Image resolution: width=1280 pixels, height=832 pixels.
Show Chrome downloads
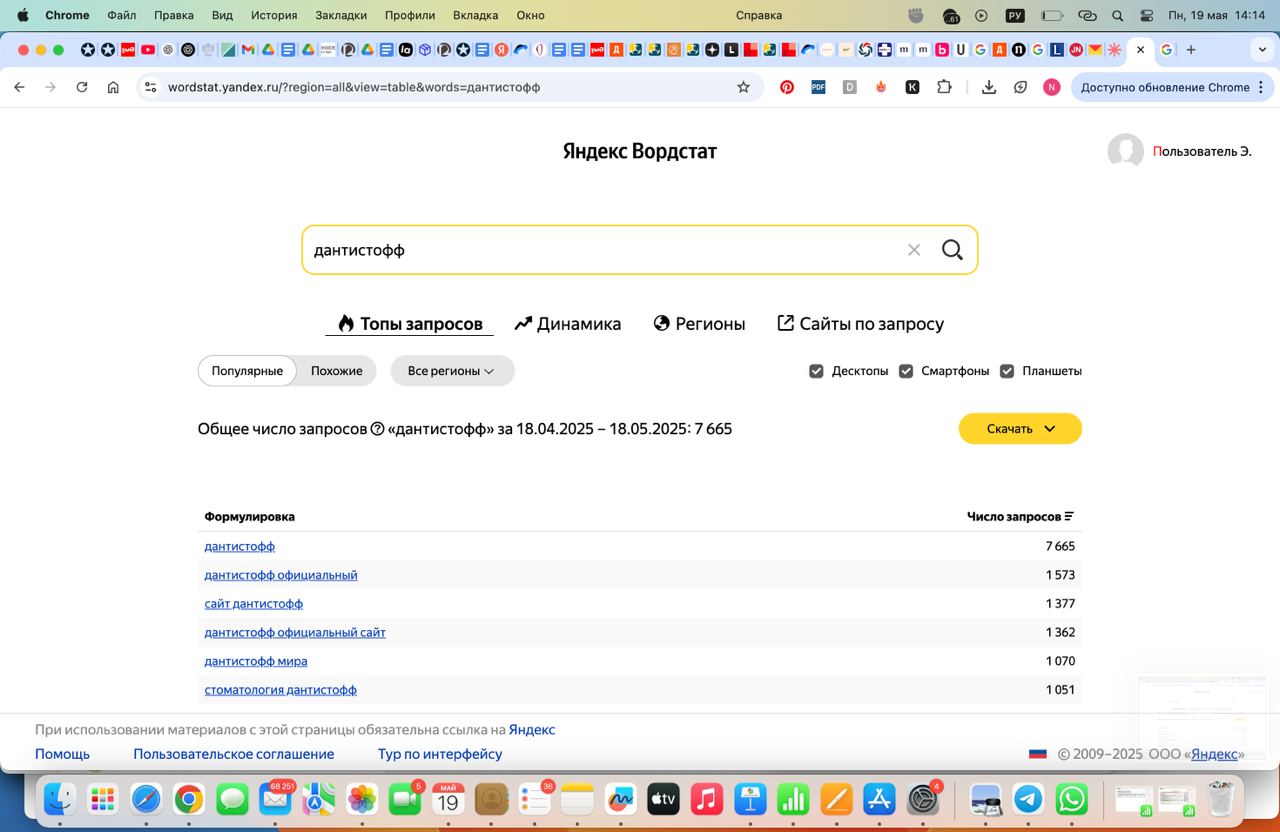[x=989, y=87]
